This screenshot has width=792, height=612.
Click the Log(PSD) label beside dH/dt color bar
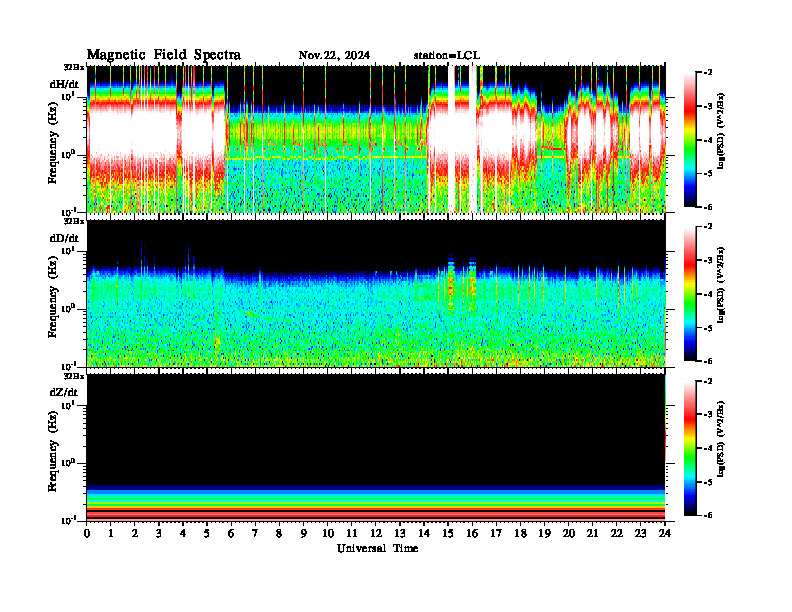tap(721, 131)
